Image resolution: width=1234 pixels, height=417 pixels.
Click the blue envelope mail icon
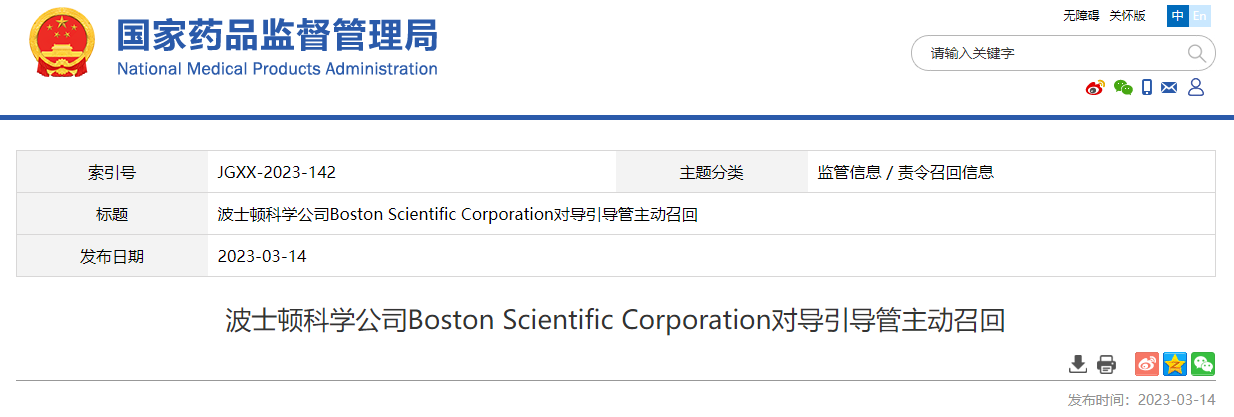pyautogui.click(x=1169, y=88)
